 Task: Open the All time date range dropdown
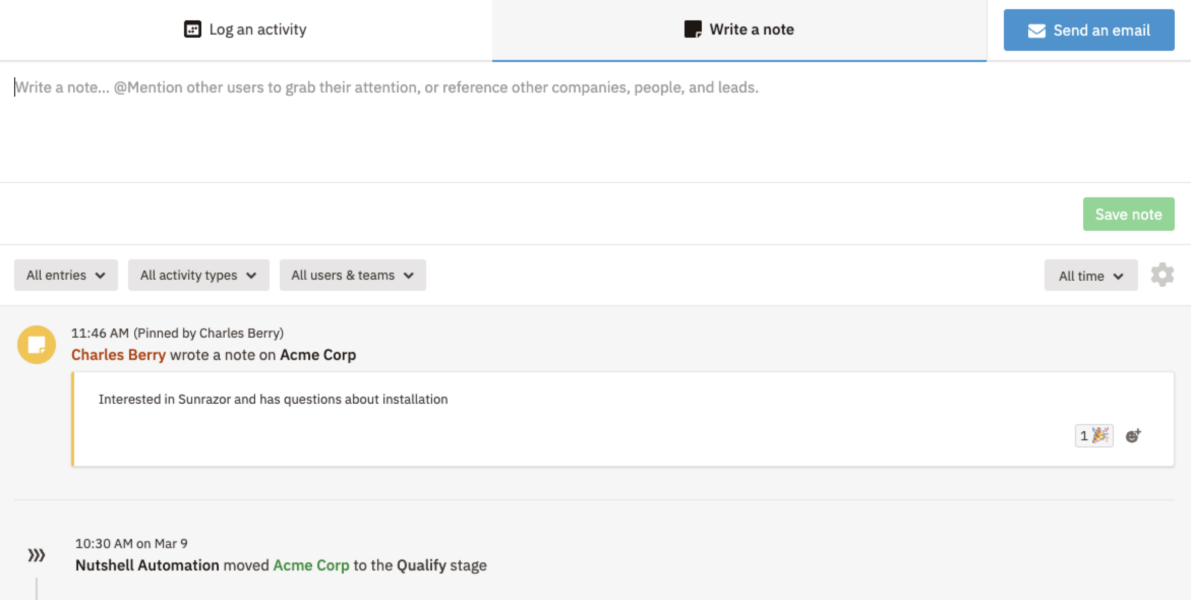pos(1090,274)
